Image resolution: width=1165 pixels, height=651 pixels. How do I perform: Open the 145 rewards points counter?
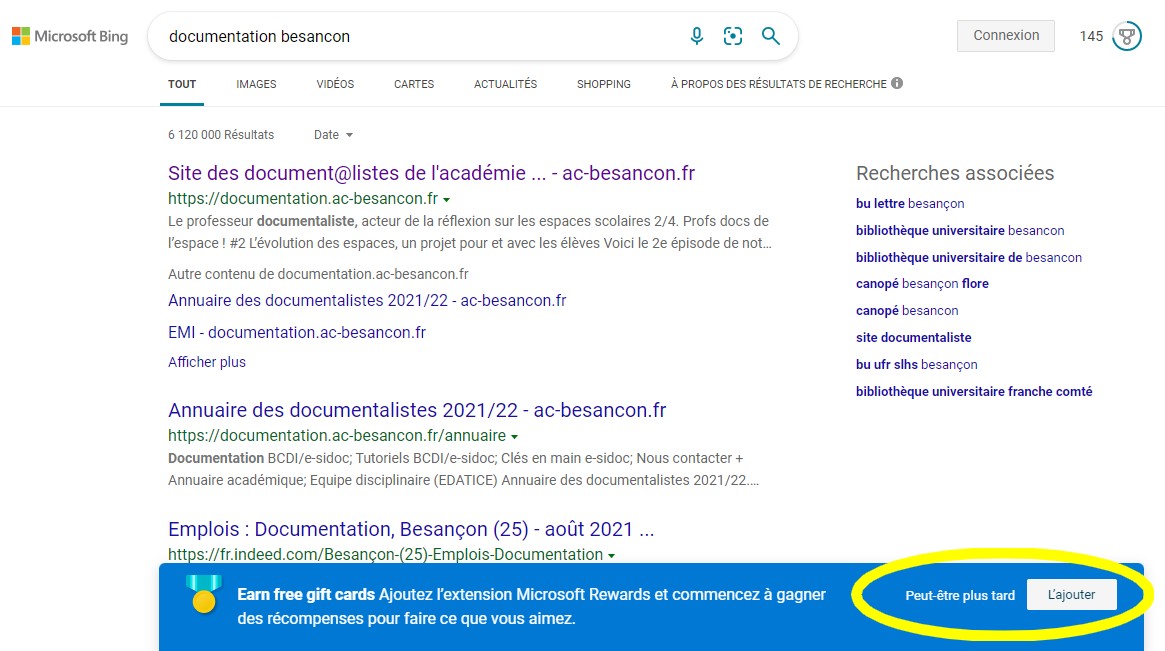coord(1091,36)
